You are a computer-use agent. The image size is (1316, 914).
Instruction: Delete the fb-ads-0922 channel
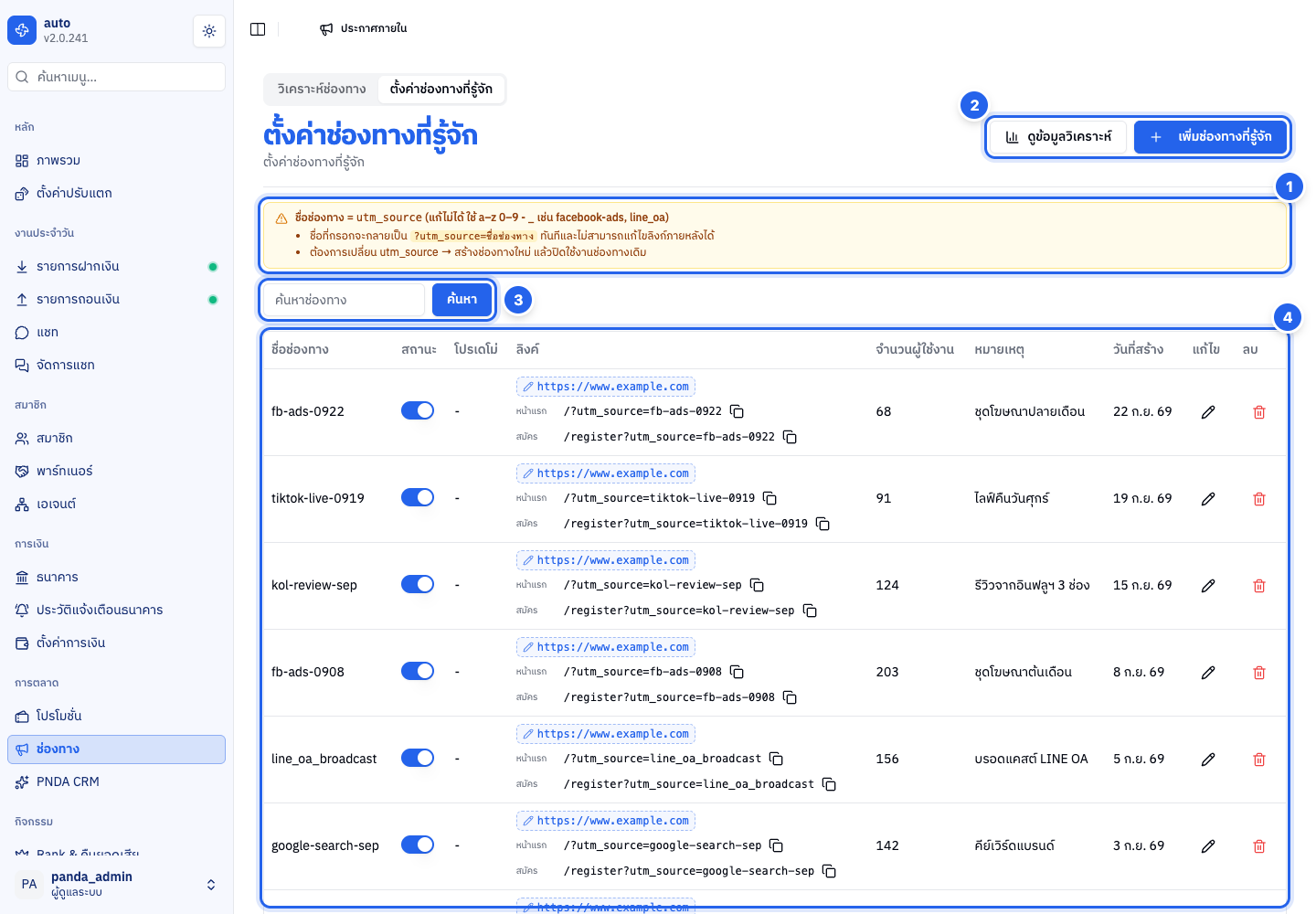[1258, 412]
